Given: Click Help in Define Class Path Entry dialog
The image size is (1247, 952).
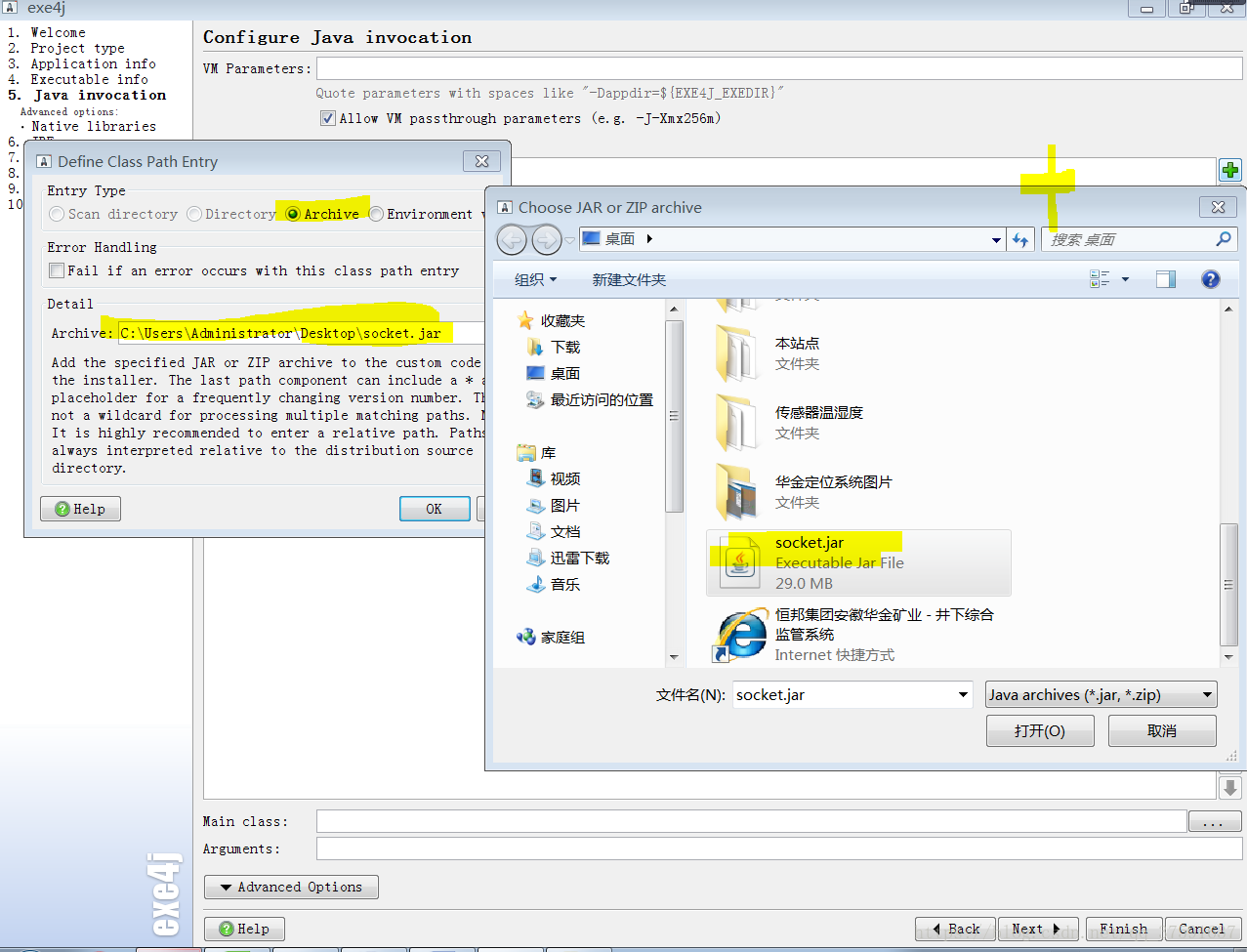Looking at the screenshot, I should point(80,509).
